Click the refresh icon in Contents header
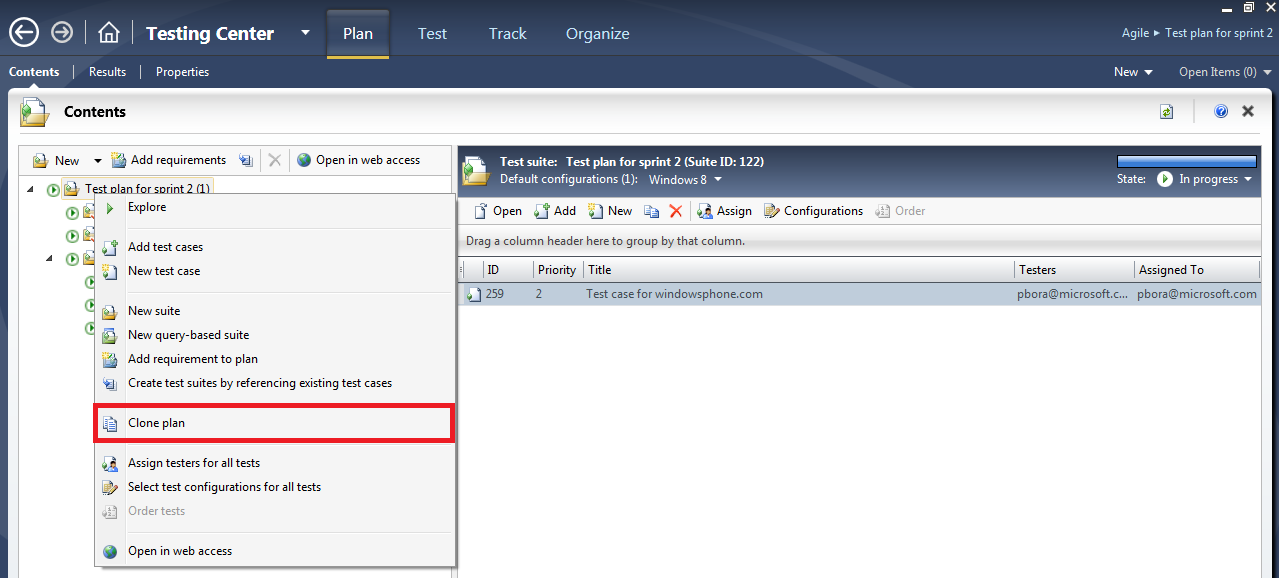1280x578 pixels. [1167, 112]
